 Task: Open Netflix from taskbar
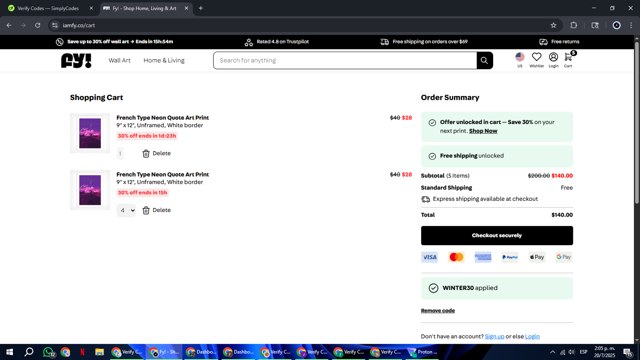[x=82, y=352]
